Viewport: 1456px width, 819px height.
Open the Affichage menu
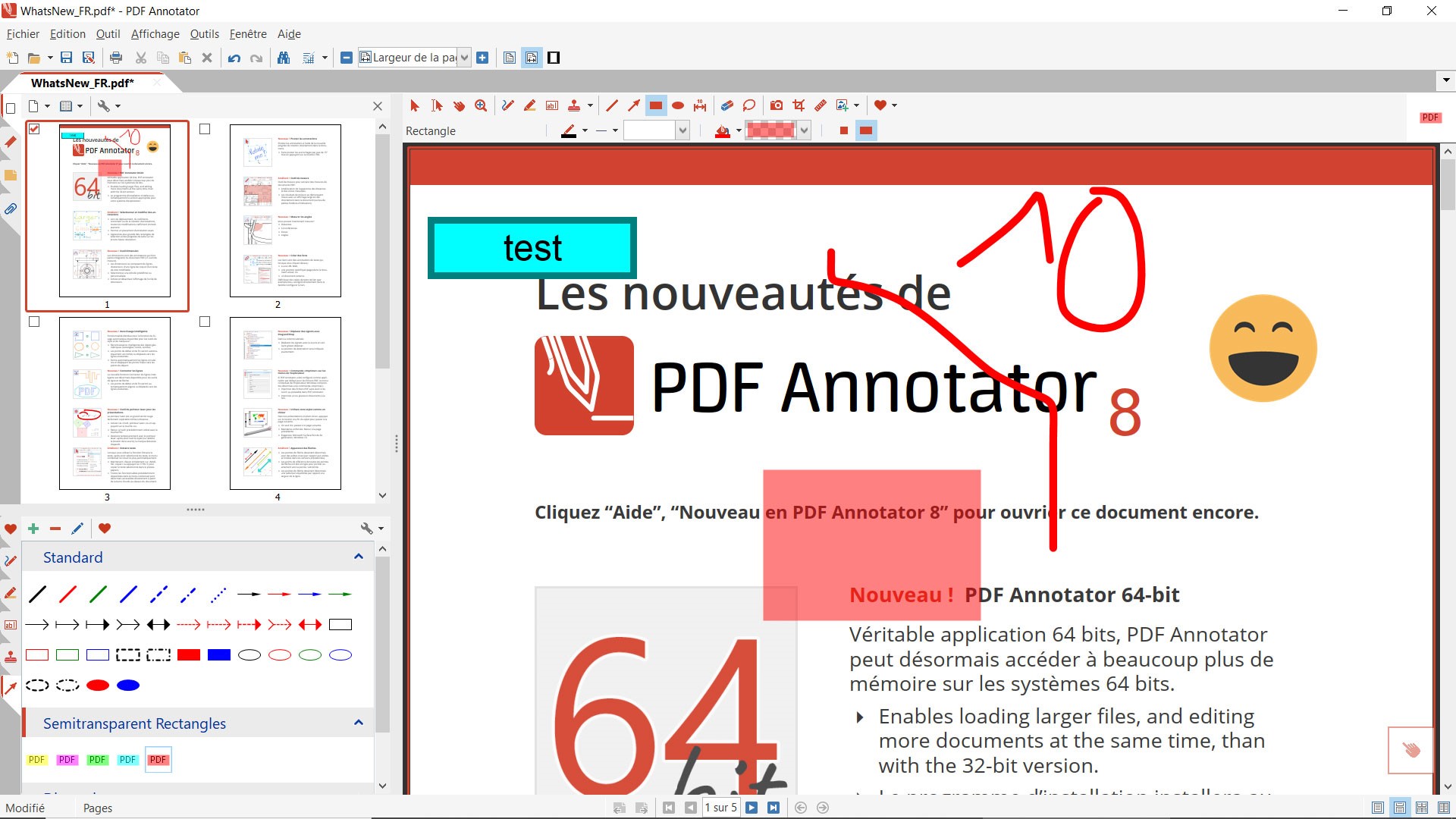pos(155,34)
